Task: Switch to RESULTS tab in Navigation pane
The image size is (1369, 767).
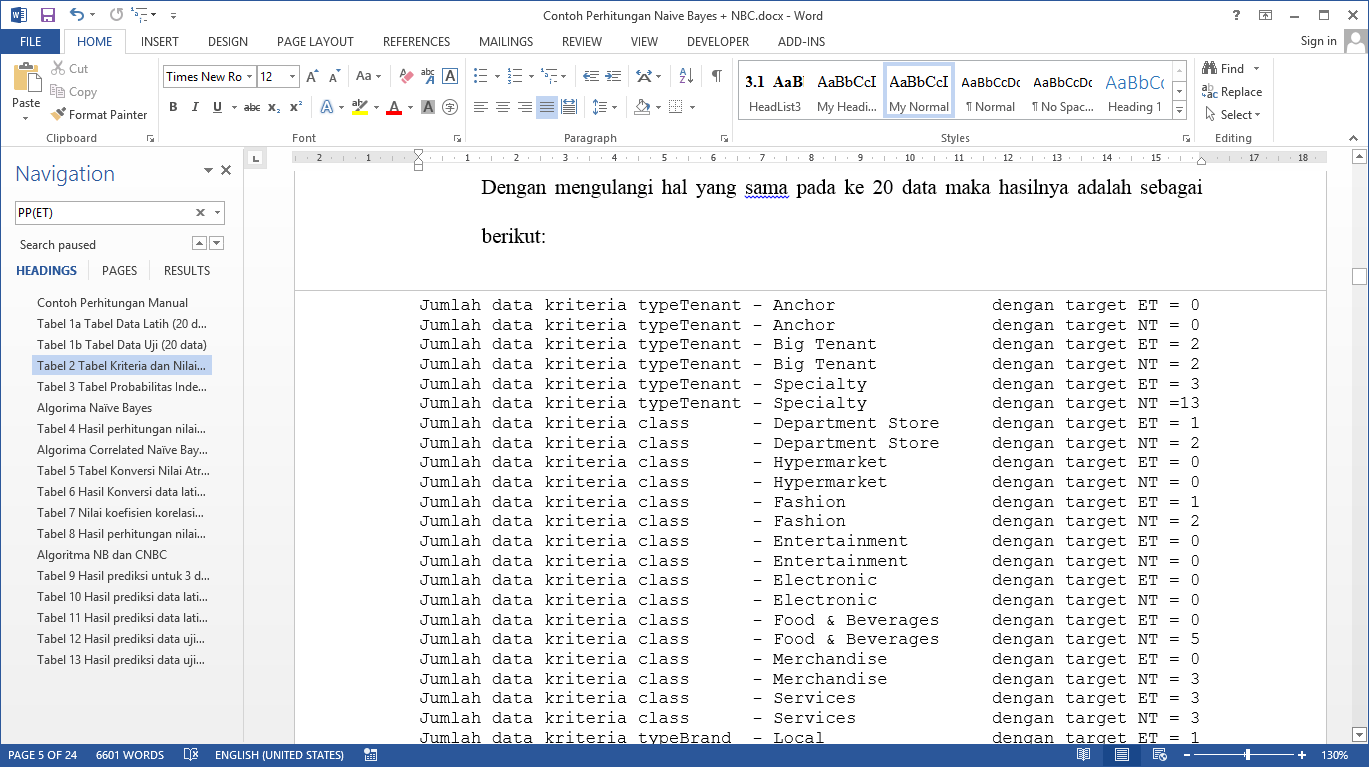Action: point(187,271)
